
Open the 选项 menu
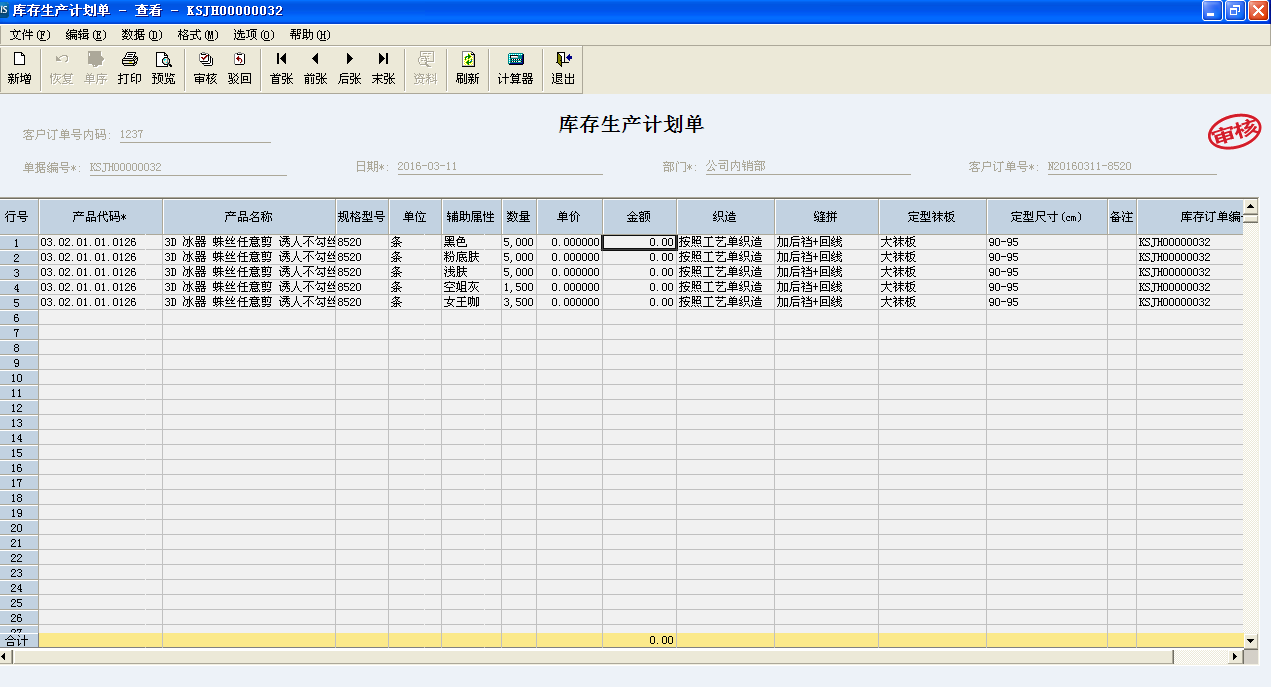click(254, 35)
